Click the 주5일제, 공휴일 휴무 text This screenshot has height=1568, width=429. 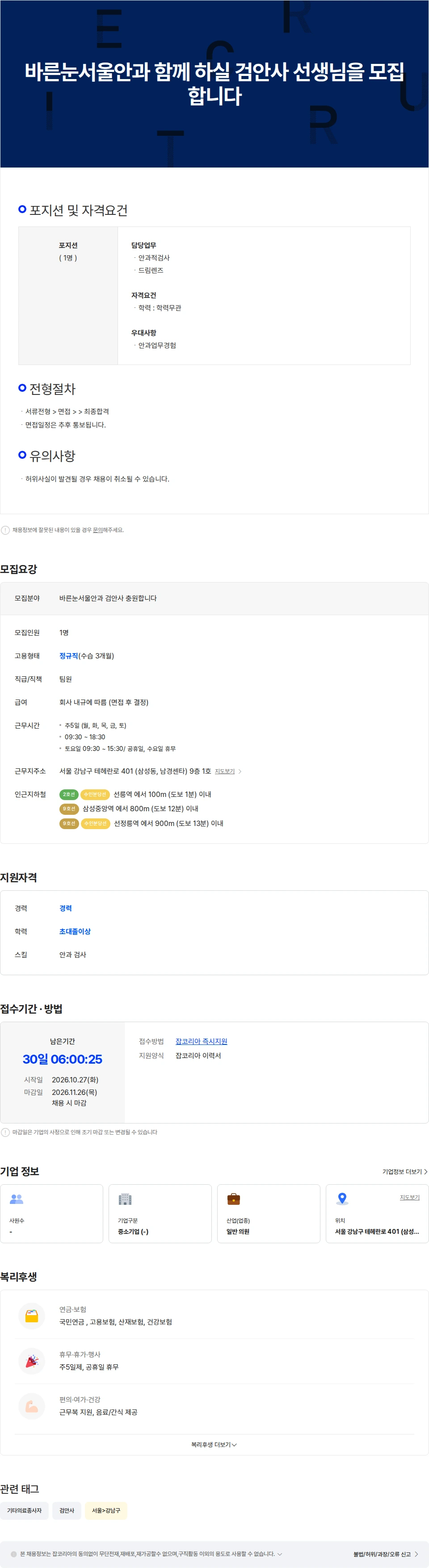(x=89, y=1367)
